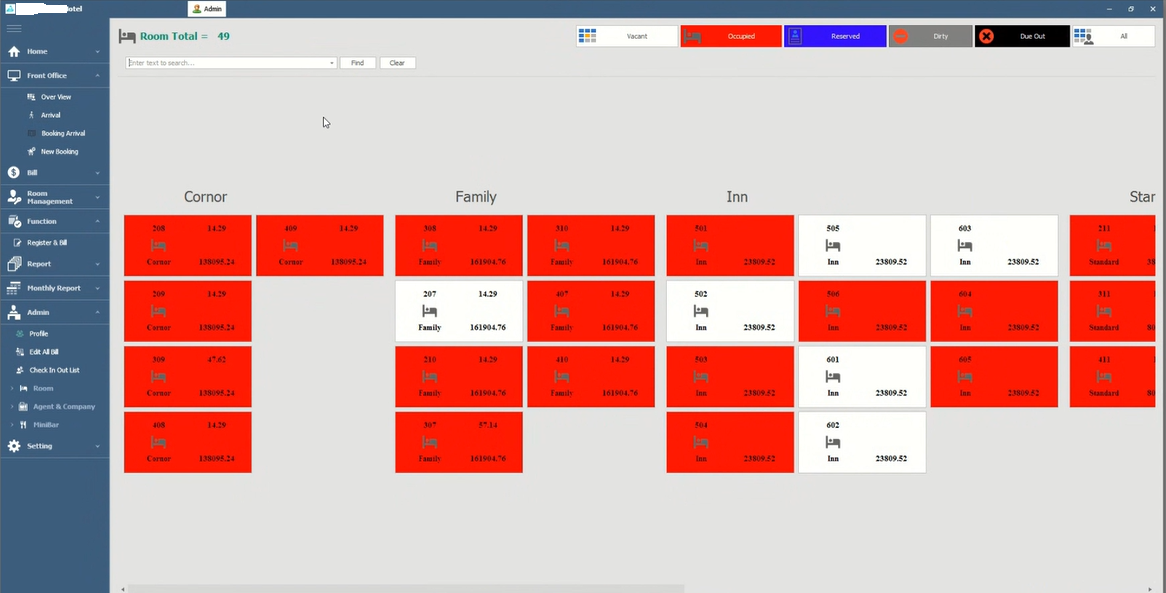Image resolution: width=1166 pixels, height=593 pixels.
Task: Filter rooms by Due Out status
Action: pyautogui.click(x=1022, y=36)
